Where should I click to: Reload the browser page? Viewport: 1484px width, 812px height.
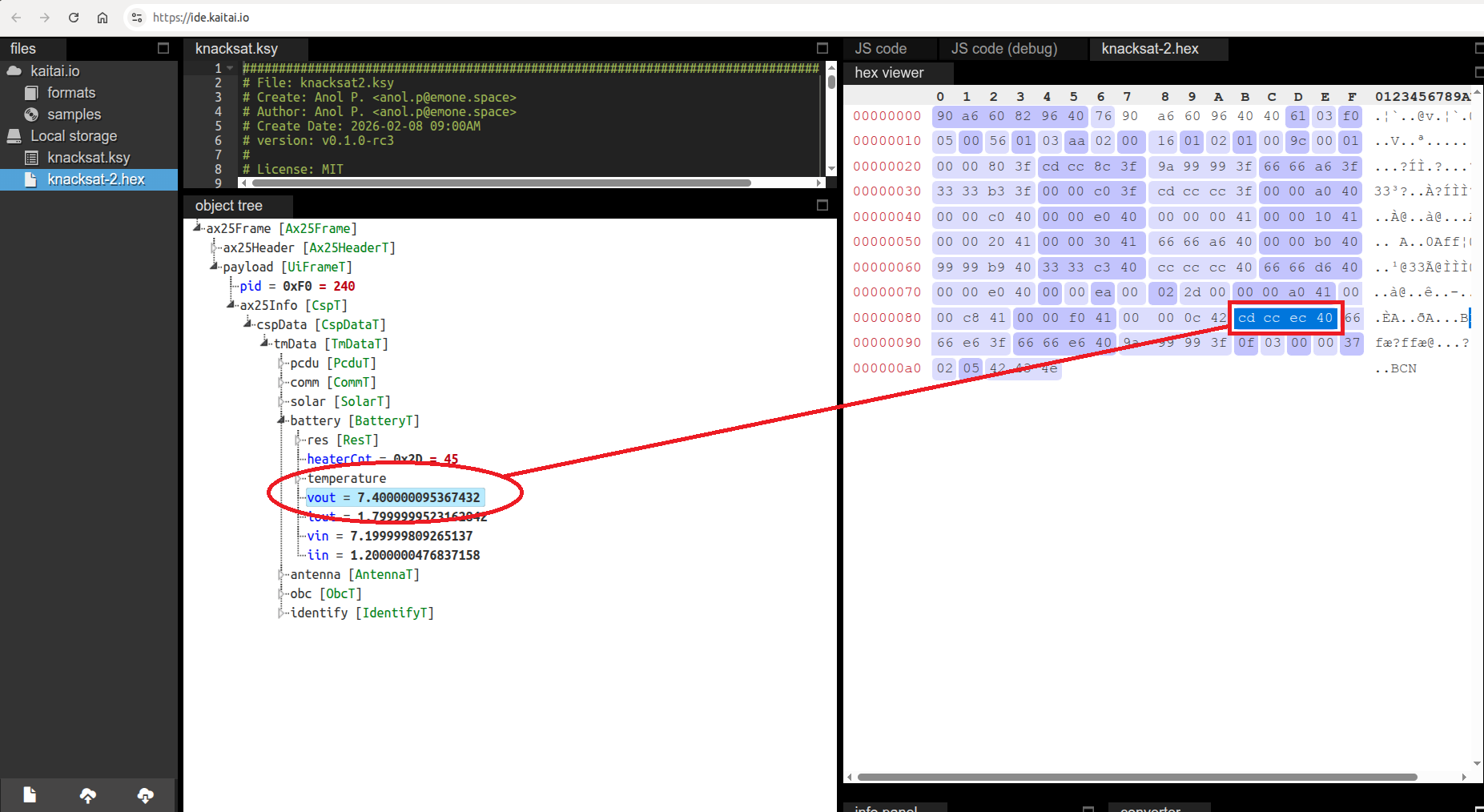pyautogui.click(x=74, y=18)
